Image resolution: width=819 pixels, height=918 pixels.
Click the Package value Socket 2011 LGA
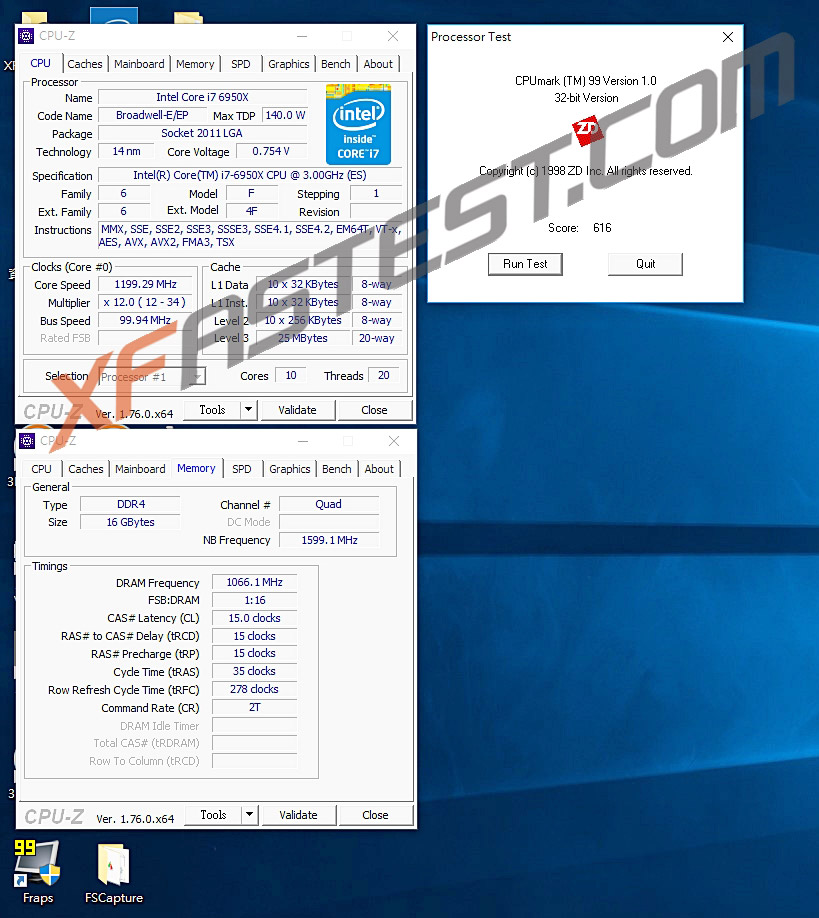coord(203,133)
